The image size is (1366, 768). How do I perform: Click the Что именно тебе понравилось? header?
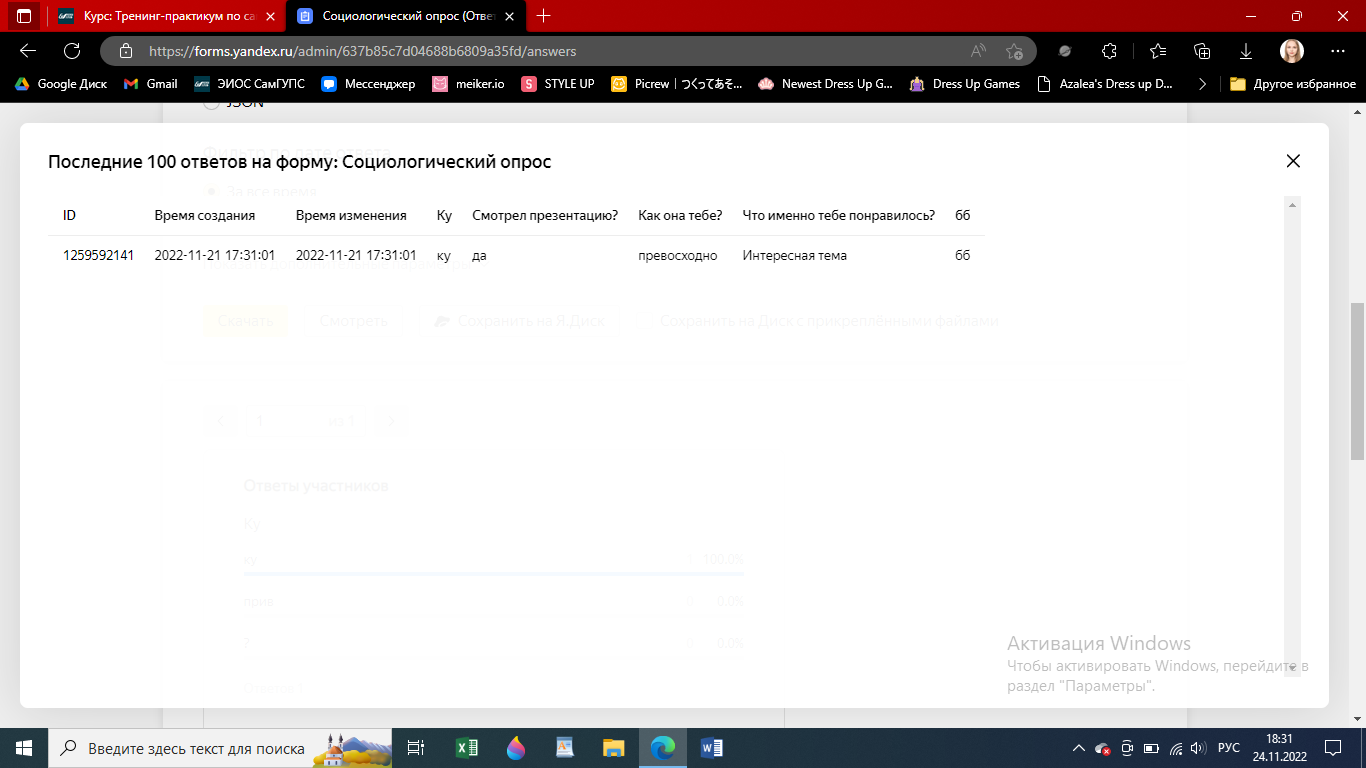pos(839,215)
